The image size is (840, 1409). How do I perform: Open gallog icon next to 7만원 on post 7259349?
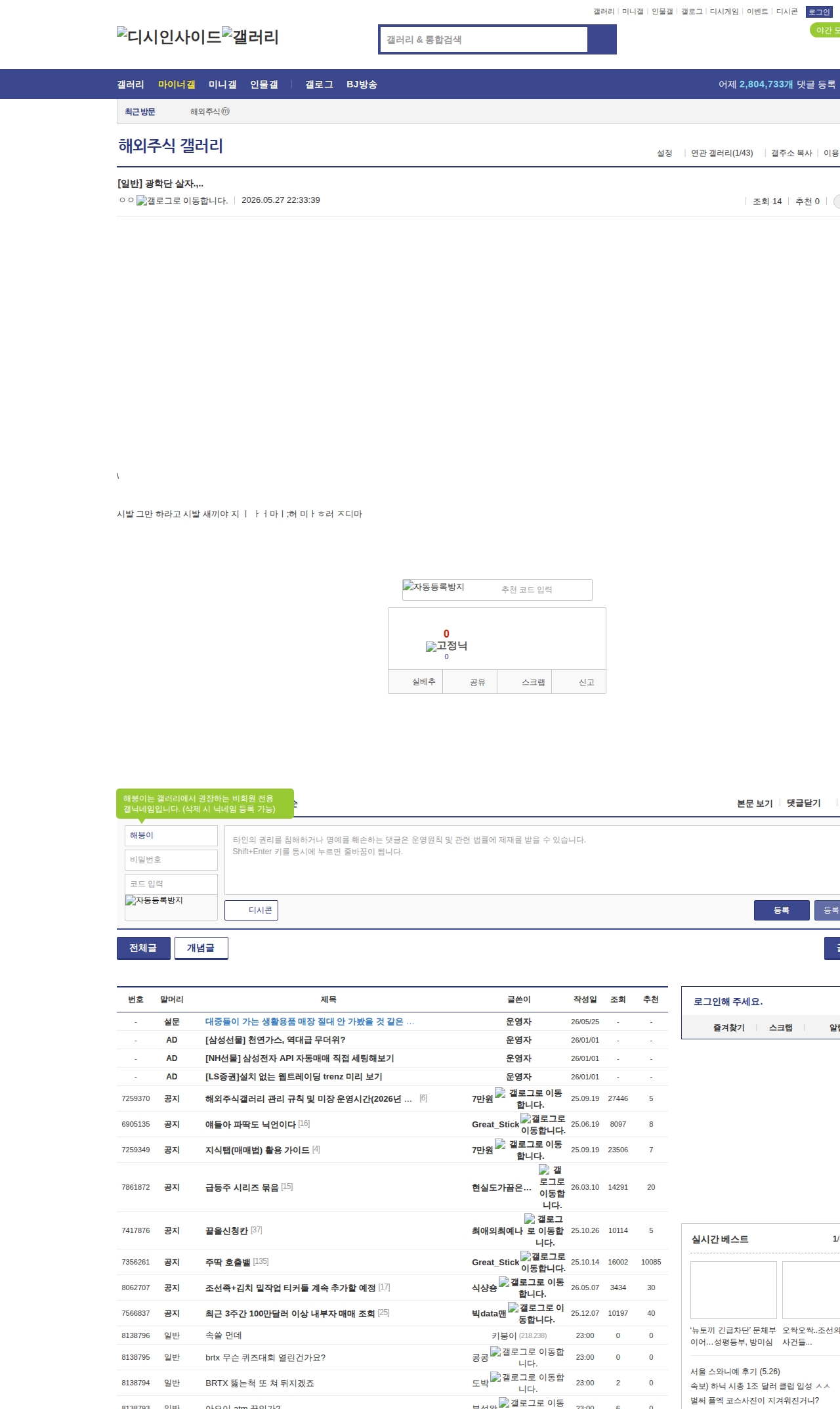pyautogui.click(x=530, y=1150)
